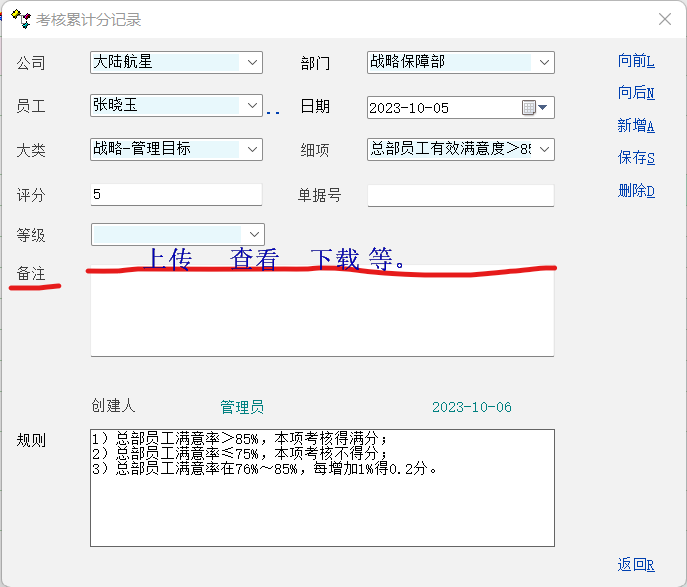This screenshot has height=587, width=687.
Task: Expand the 员工 combo box
Action: click(x=252, y=105)
